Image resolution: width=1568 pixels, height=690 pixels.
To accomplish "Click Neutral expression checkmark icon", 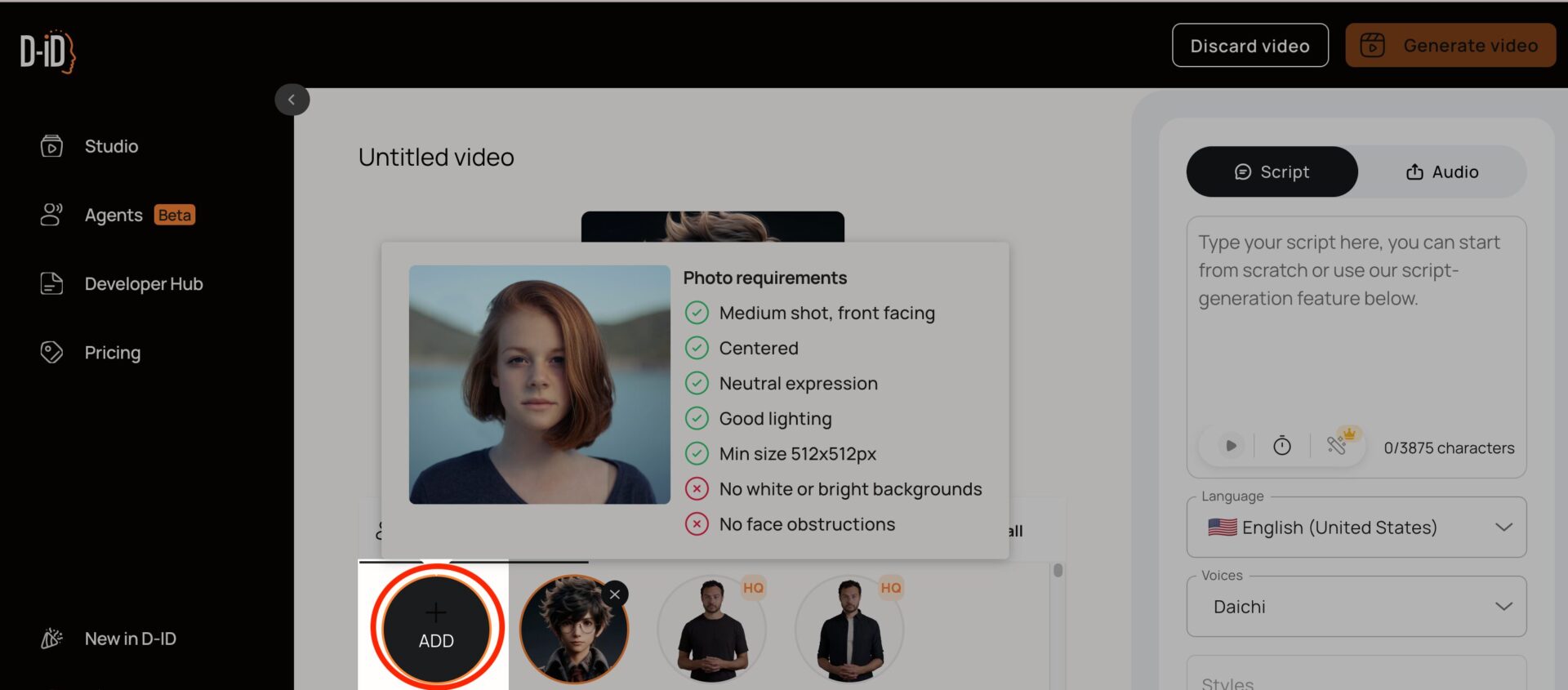I will pos(697,383).
